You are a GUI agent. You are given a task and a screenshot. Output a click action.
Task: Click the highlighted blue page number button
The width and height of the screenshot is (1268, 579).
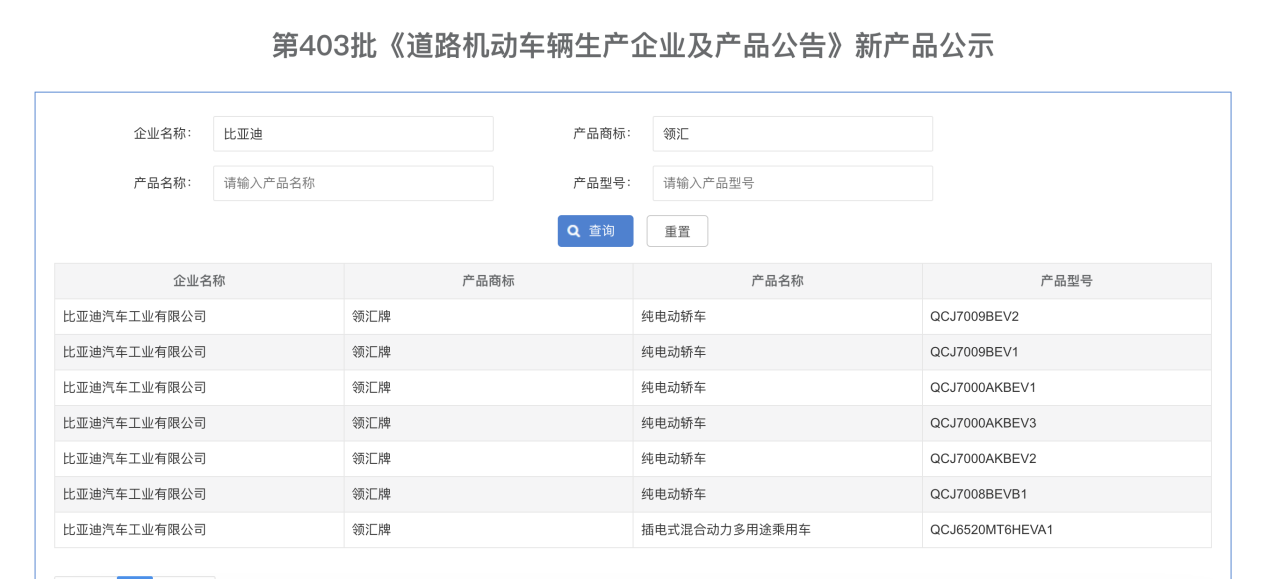135,577
